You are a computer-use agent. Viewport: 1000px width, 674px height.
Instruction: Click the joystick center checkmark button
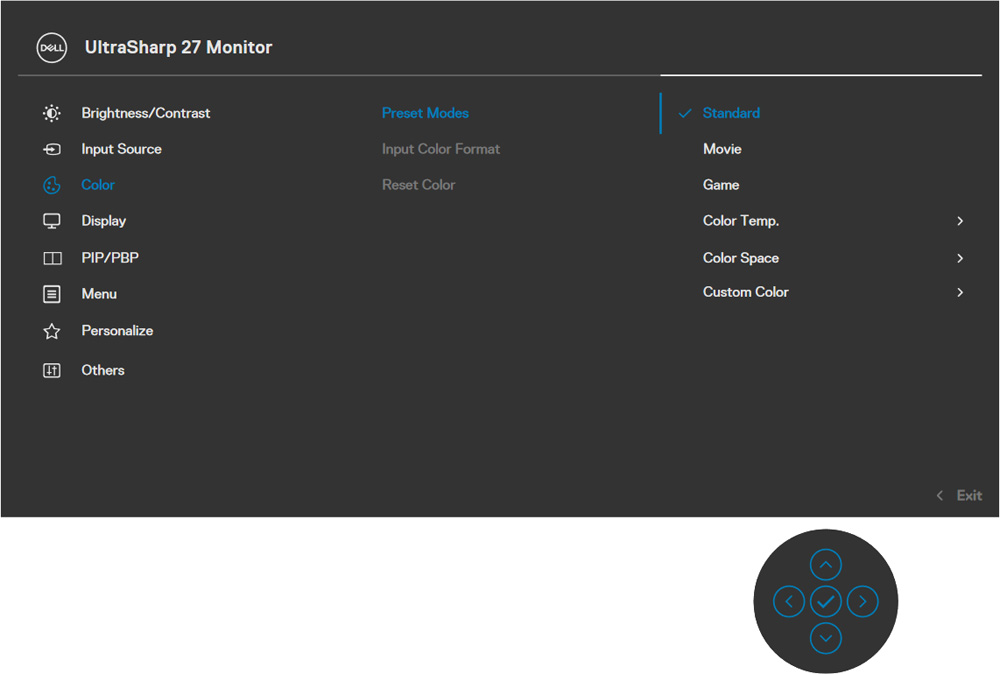pyautogui.click(x=825, y=601)
